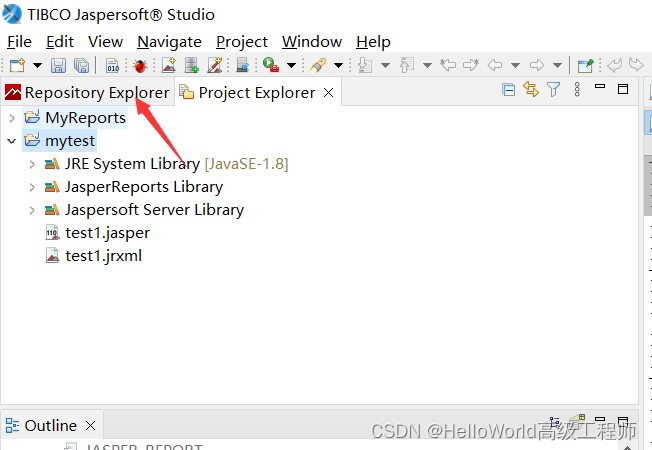Select the Outline tab
Screen dimensions: 652x450
coord(50,425)
